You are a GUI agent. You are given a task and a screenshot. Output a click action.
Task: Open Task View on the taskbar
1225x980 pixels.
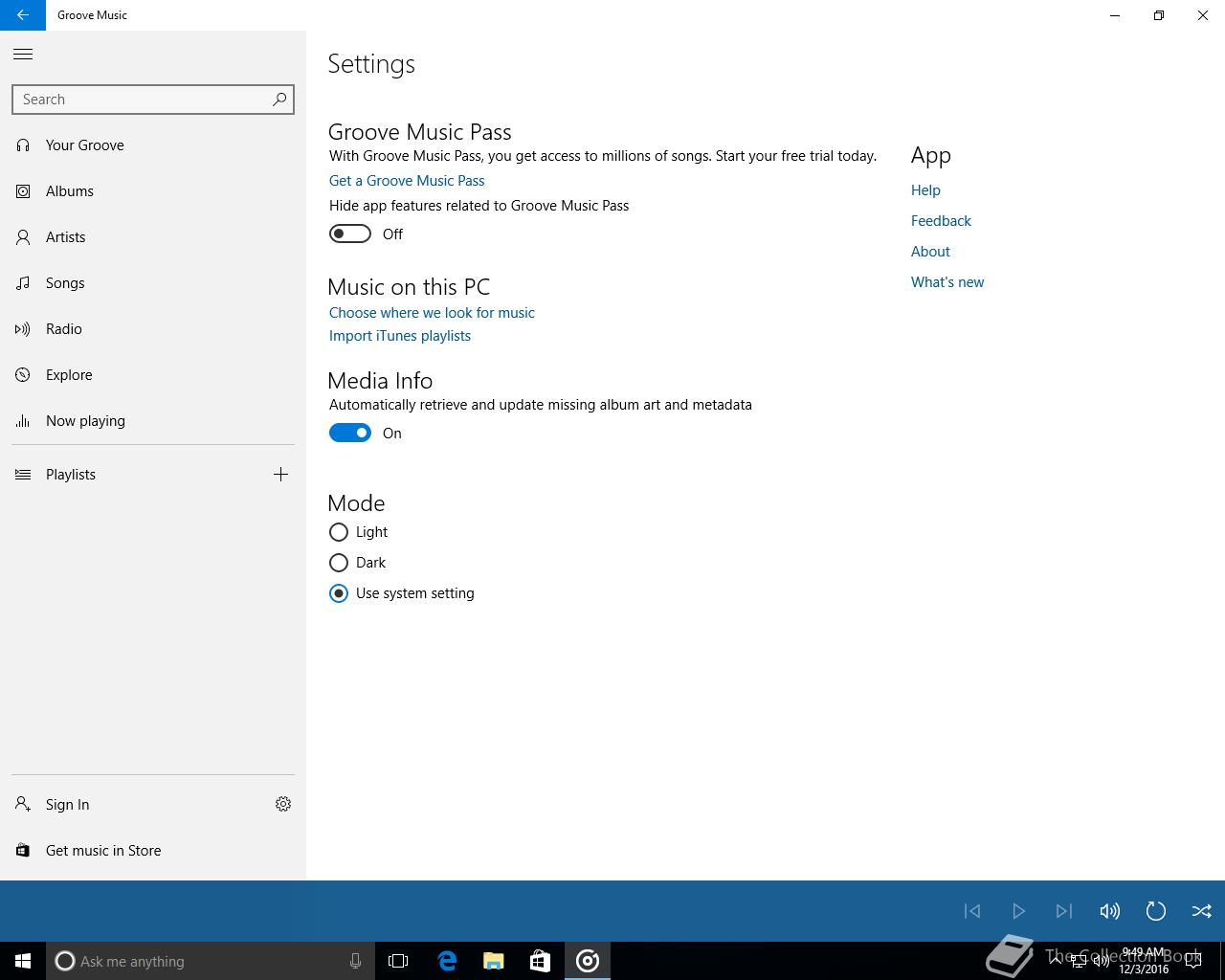tap(398, 961)
